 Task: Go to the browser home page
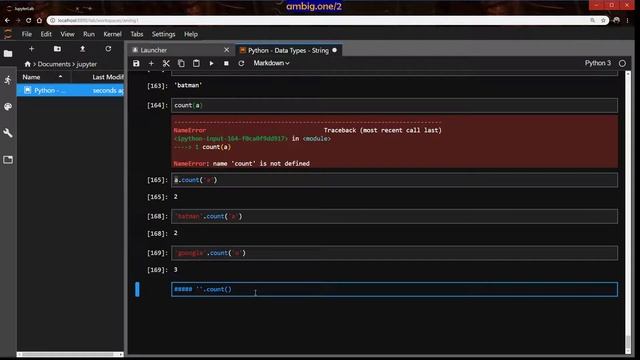tap(39, 20)
